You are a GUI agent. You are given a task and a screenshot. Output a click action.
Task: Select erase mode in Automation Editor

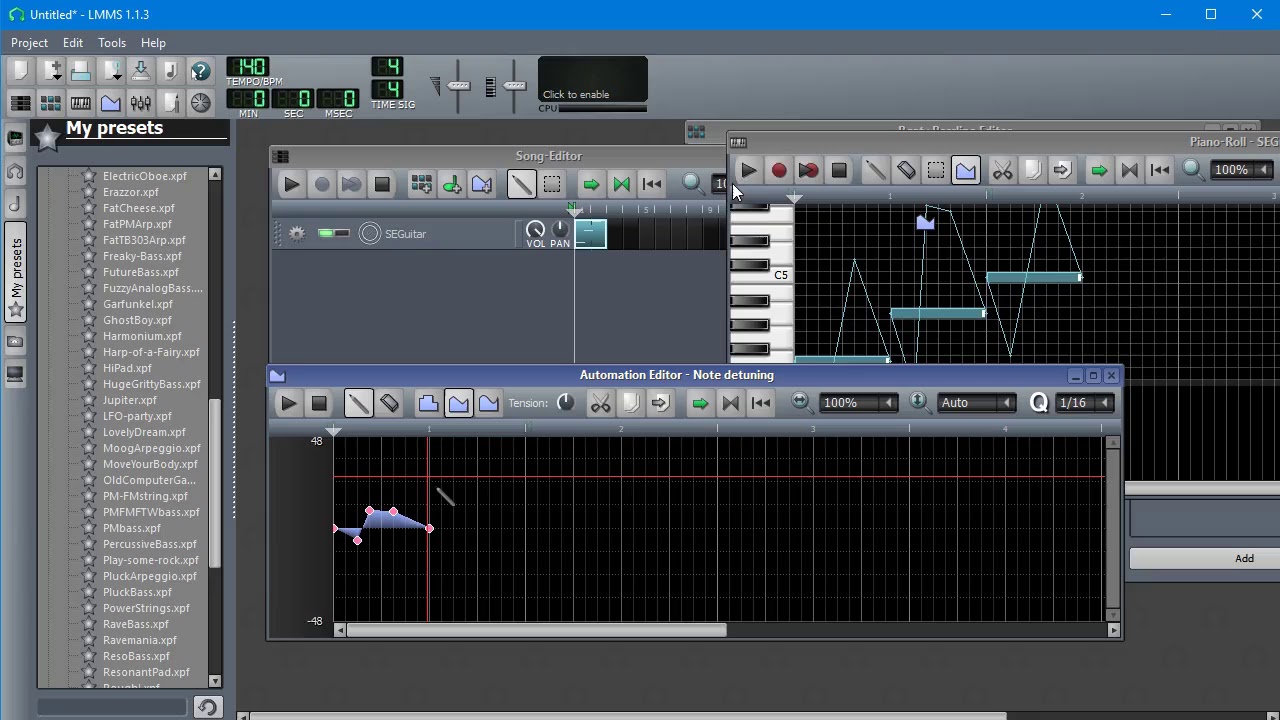coord(388,403)
